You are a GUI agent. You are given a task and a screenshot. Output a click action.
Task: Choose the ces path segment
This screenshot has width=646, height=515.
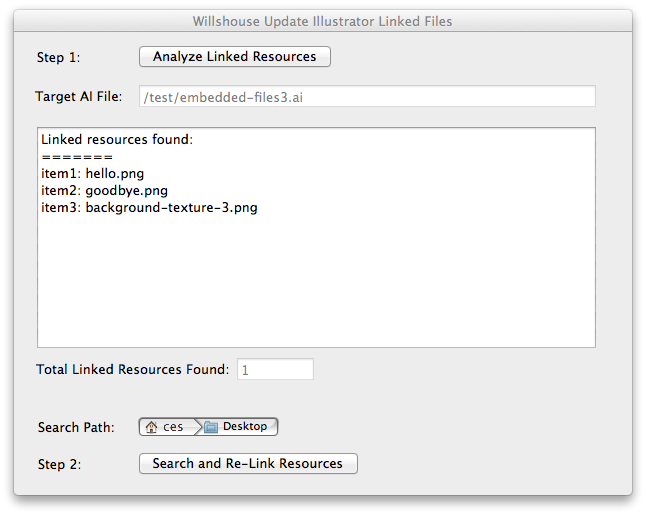[167, 427]
